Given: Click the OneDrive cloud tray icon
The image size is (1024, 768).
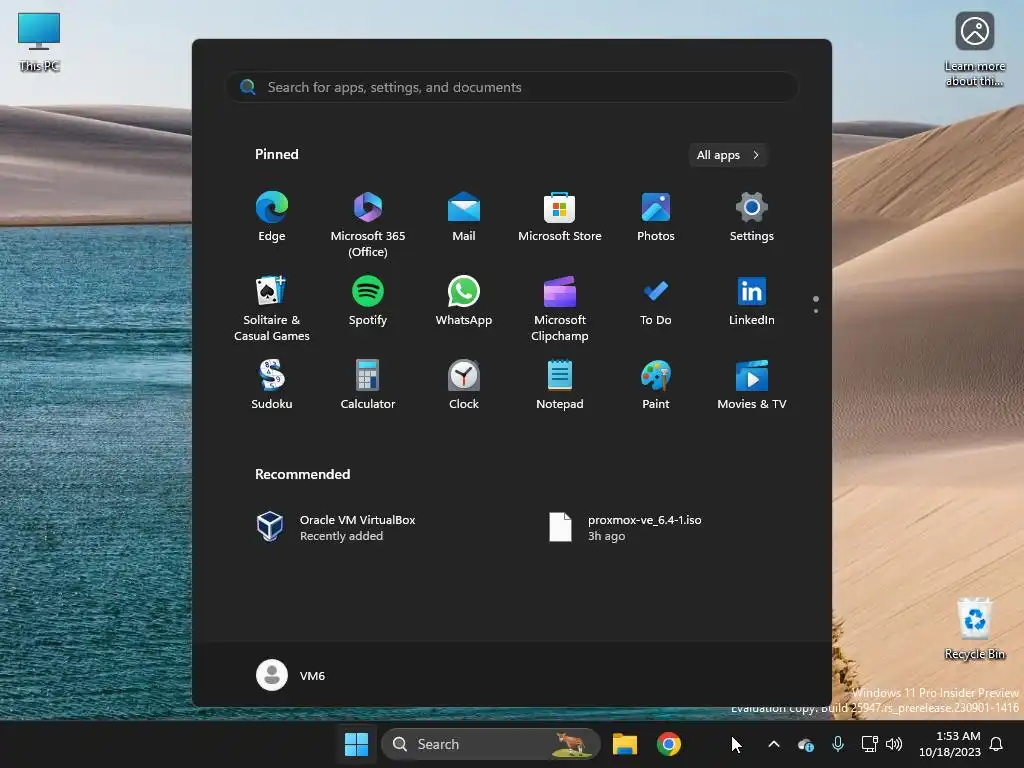Looking at the screenshot, I should pyautogui.click(x=806, y=744).
